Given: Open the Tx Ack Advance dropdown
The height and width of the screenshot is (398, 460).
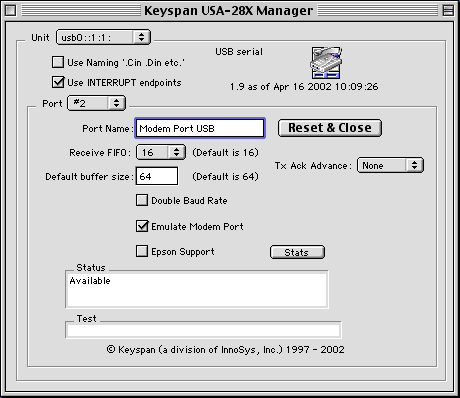Looking at the screenshot, I should 390,165.
